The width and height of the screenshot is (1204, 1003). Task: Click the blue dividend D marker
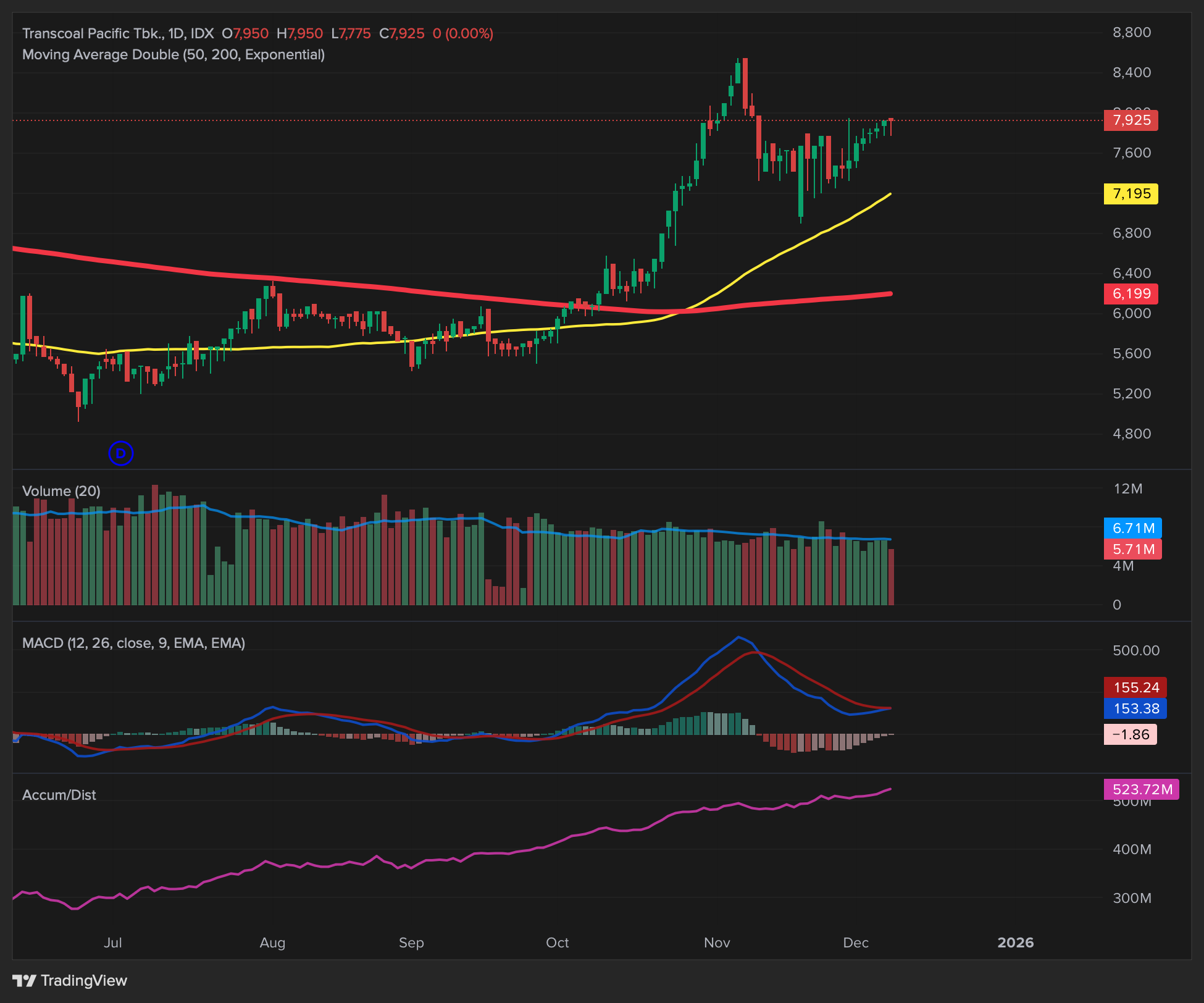121,453
